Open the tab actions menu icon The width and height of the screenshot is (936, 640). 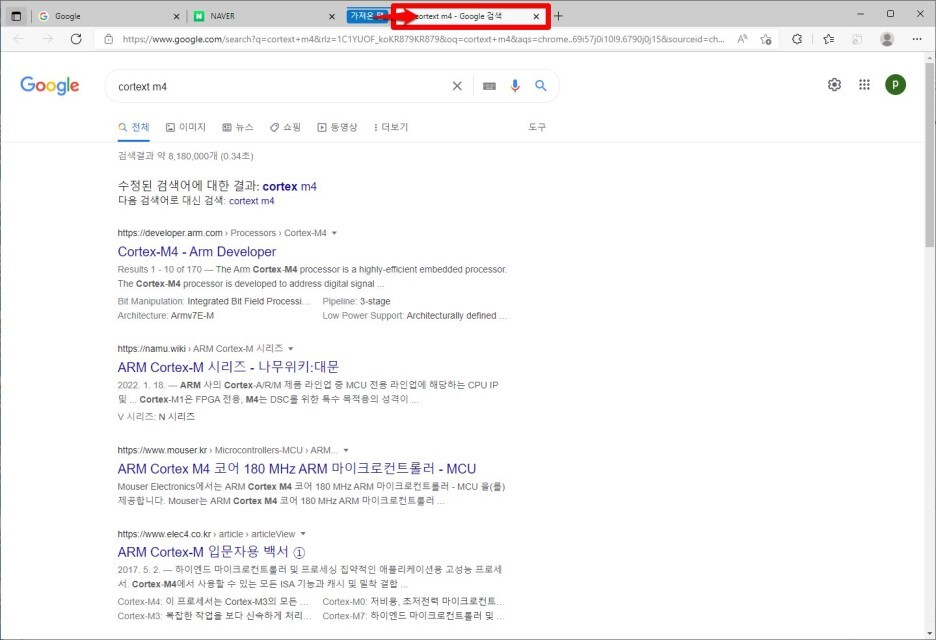click(x=16, y=16)
